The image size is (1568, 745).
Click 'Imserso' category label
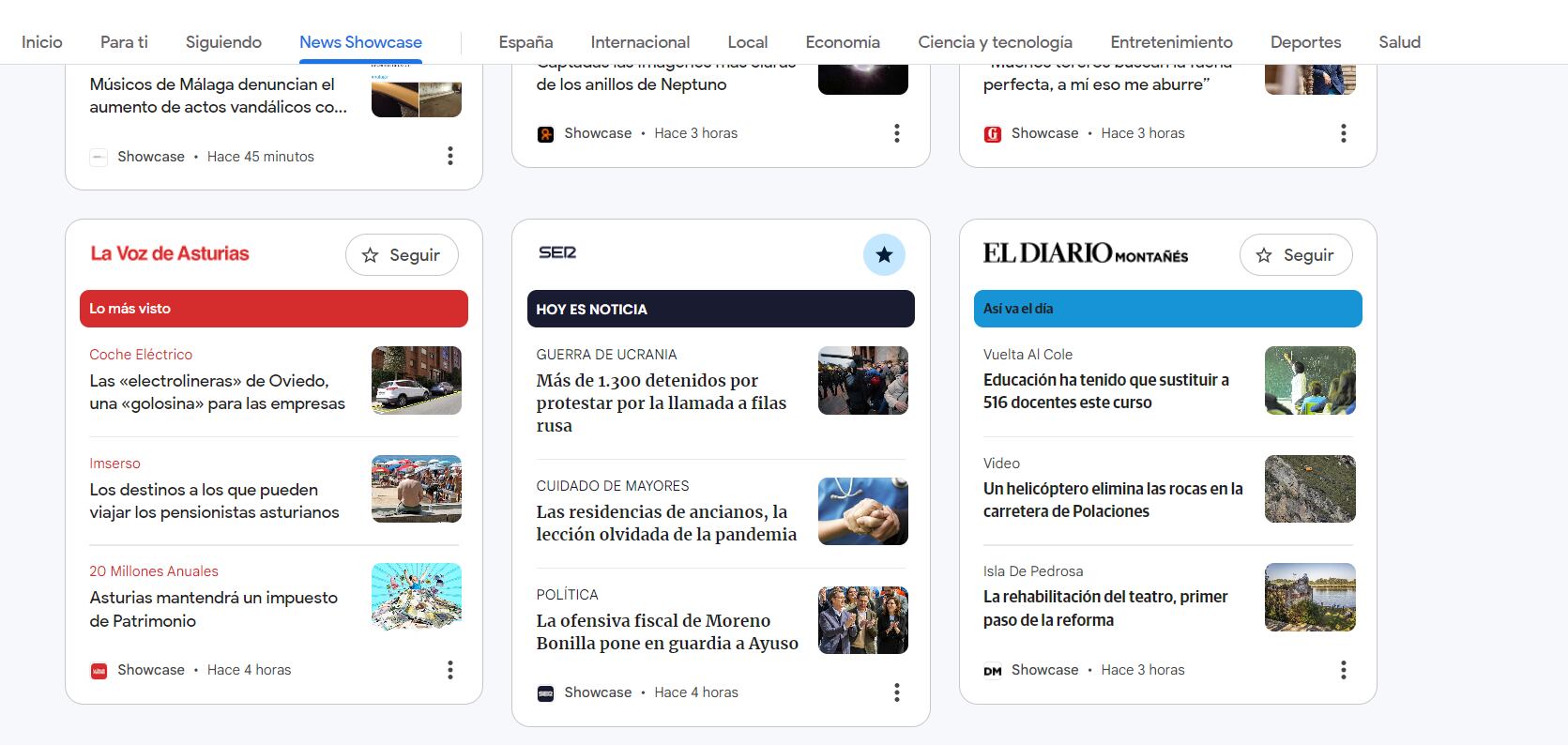tap(114, 464)
